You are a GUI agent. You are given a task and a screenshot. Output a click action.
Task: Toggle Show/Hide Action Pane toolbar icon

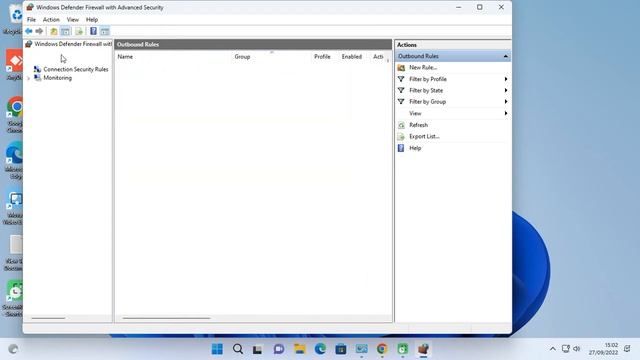pos(105,31)
